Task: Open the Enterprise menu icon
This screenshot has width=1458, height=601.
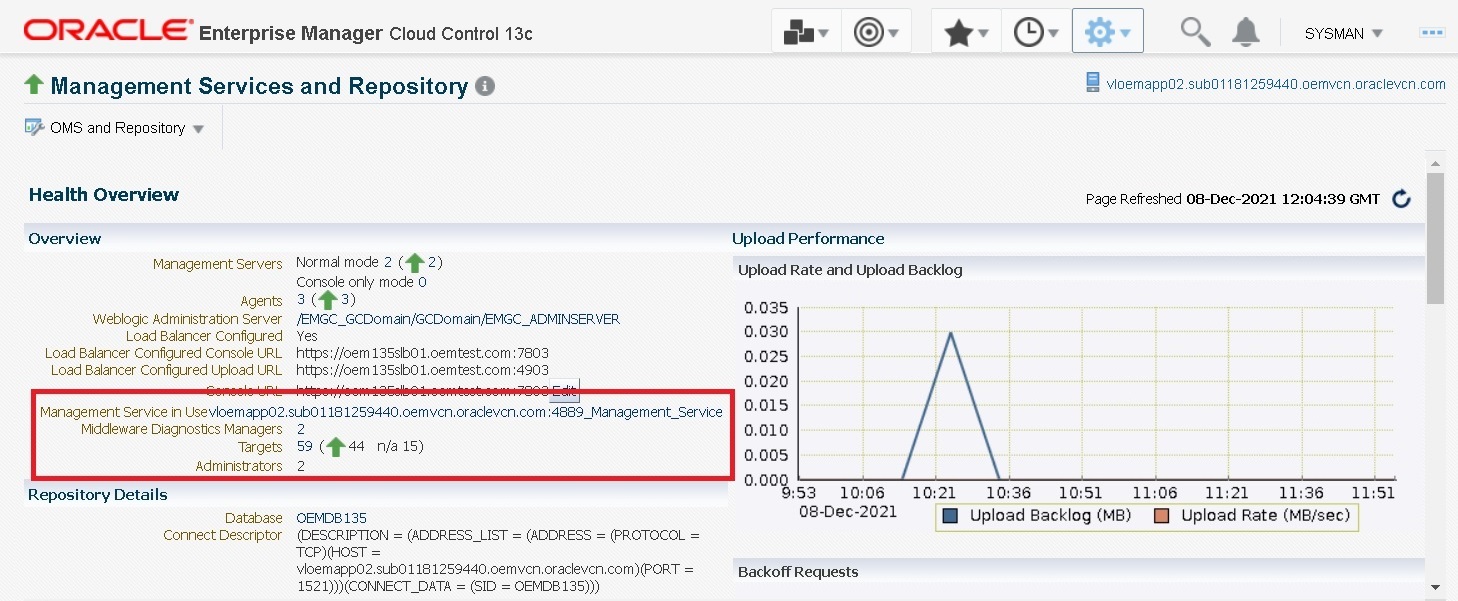Action: [806, 32]
